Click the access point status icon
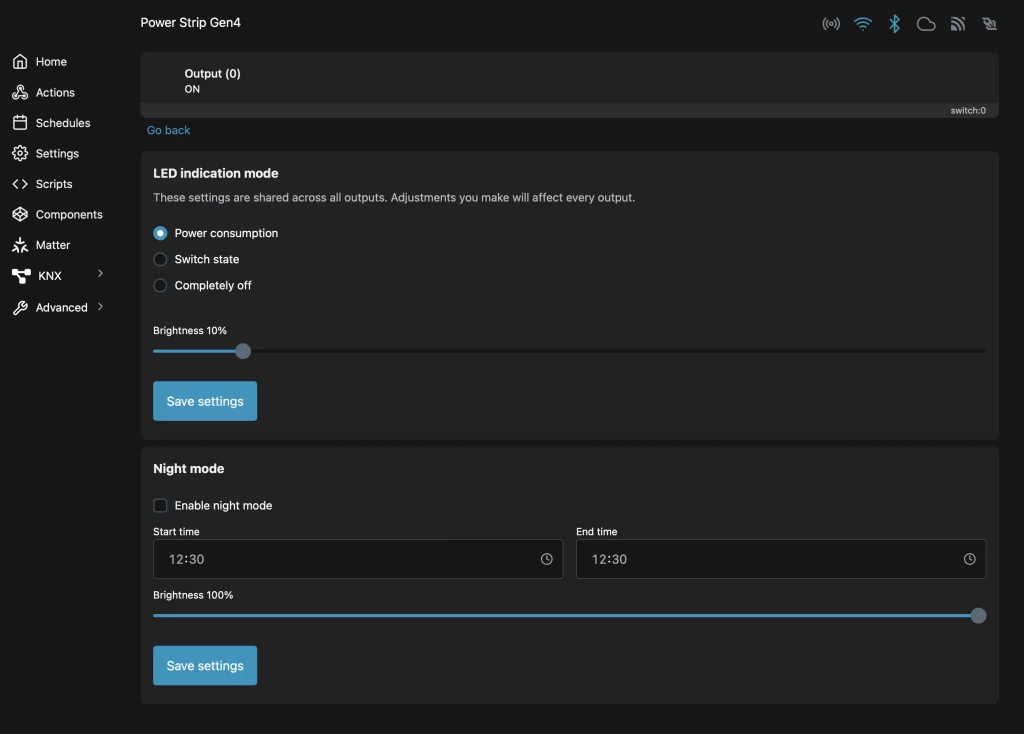Screen dimensions: 1024x734 click(x=831, y=24)
